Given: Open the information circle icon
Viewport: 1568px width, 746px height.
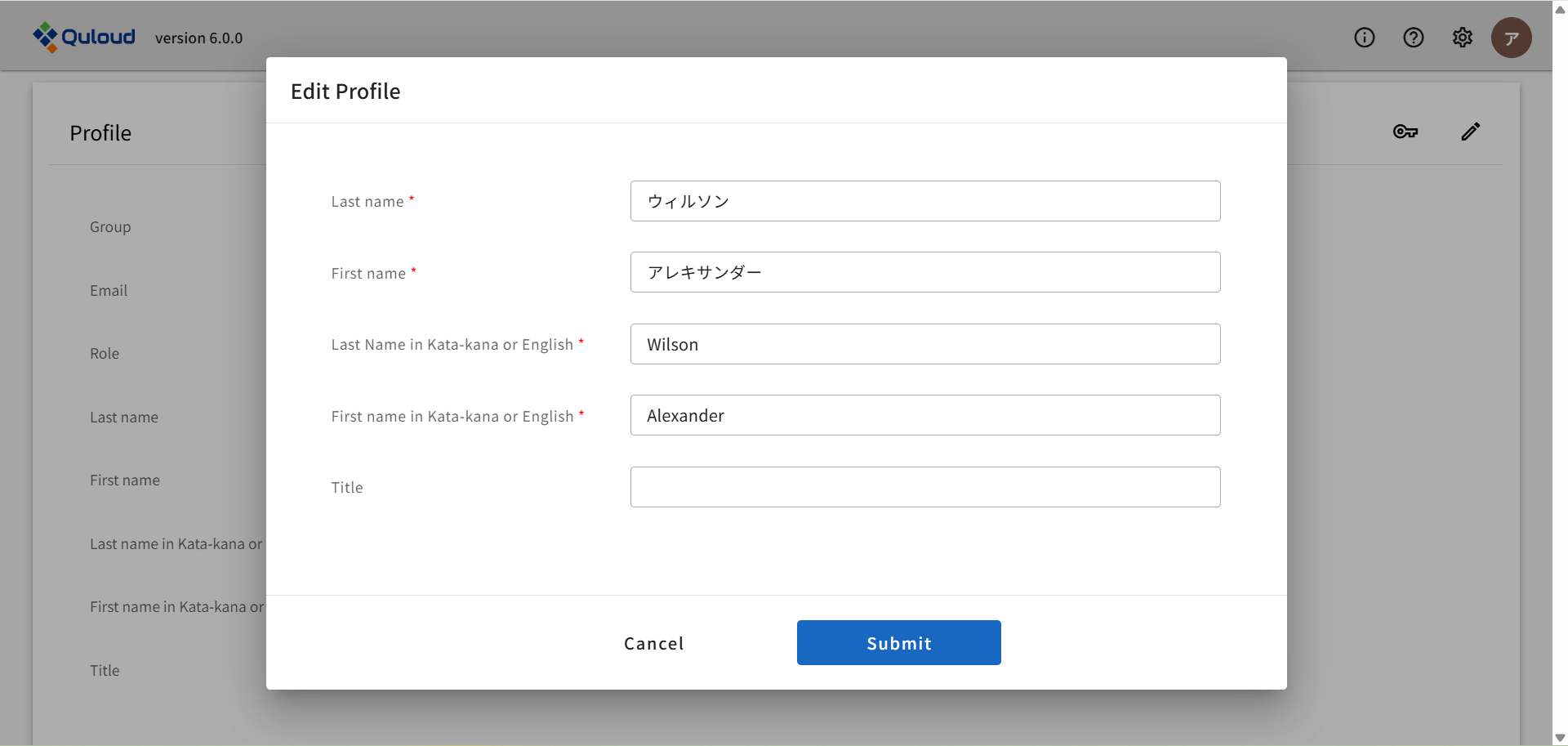Looking at the screenshot, I should click(1364, 38).
